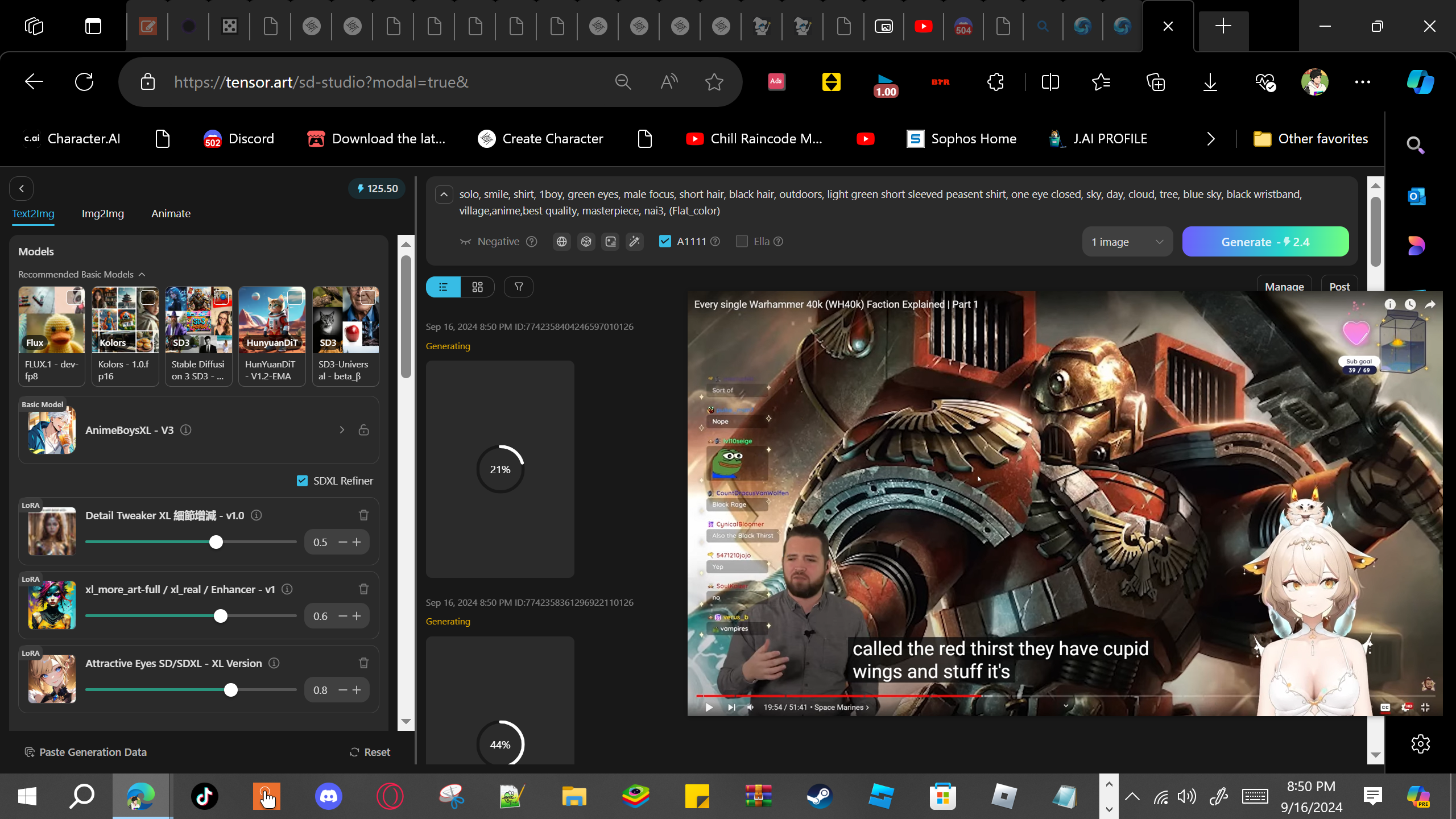Select the Kolors model checkbox
The height and width of the screenshot is (819, 1456).
(148, 297)
